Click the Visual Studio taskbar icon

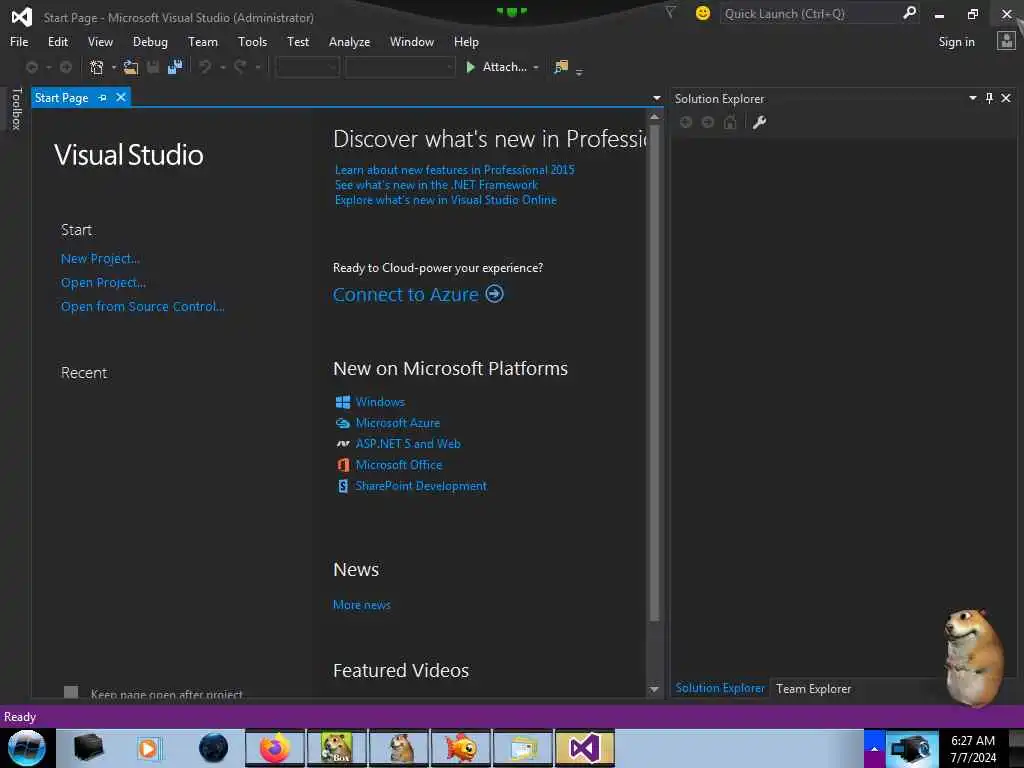[584, 748]
